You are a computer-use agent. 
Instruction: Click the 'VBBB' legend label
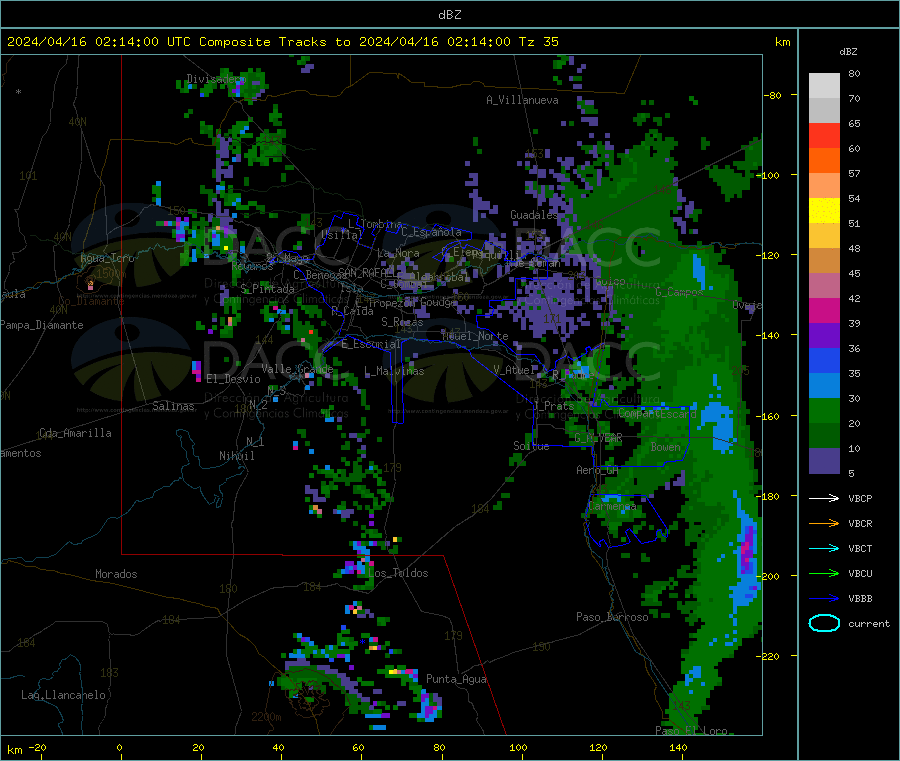coord(860,598)
